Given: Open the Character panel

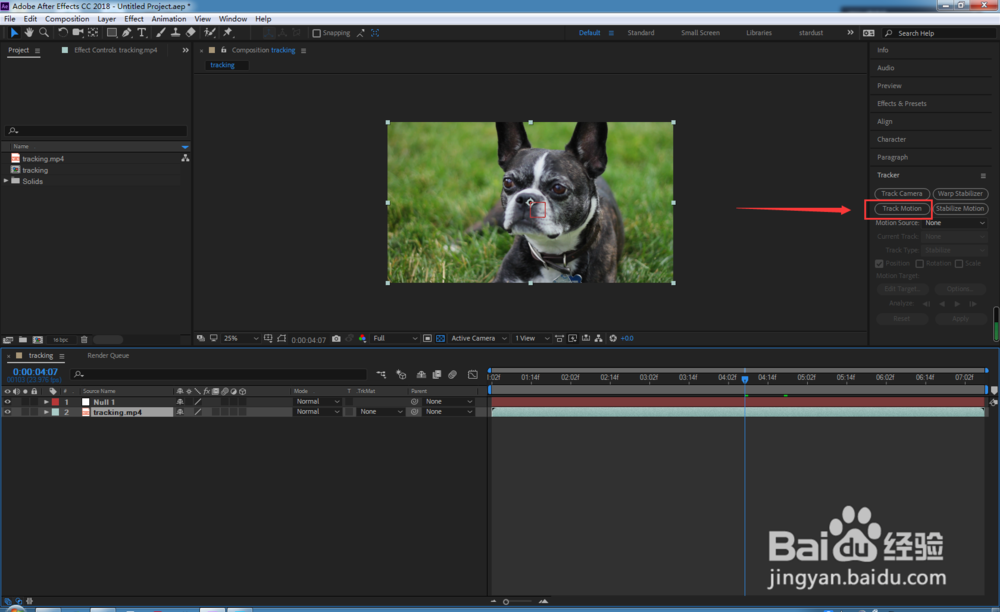Looking at the screenshot, I should 891,139.
